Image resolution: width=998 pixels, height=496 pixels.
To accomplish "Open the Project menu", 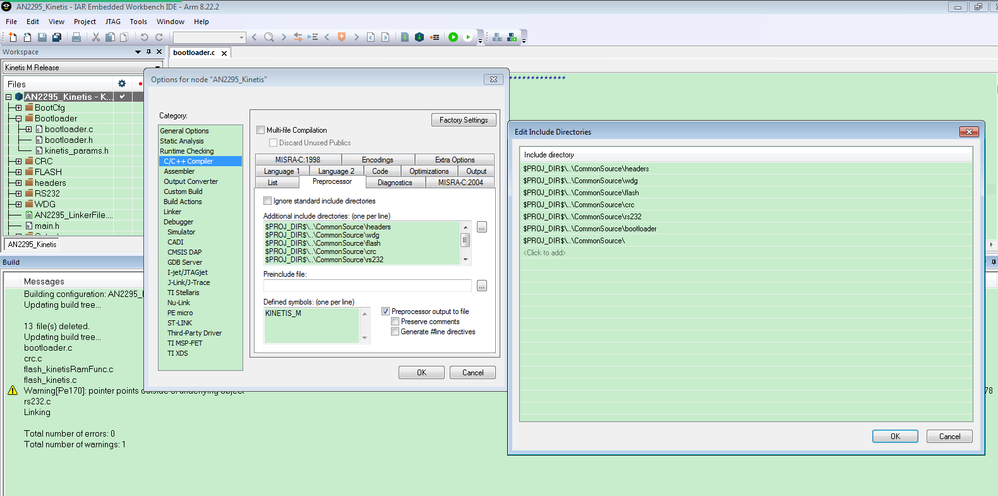I will point(85,22).
